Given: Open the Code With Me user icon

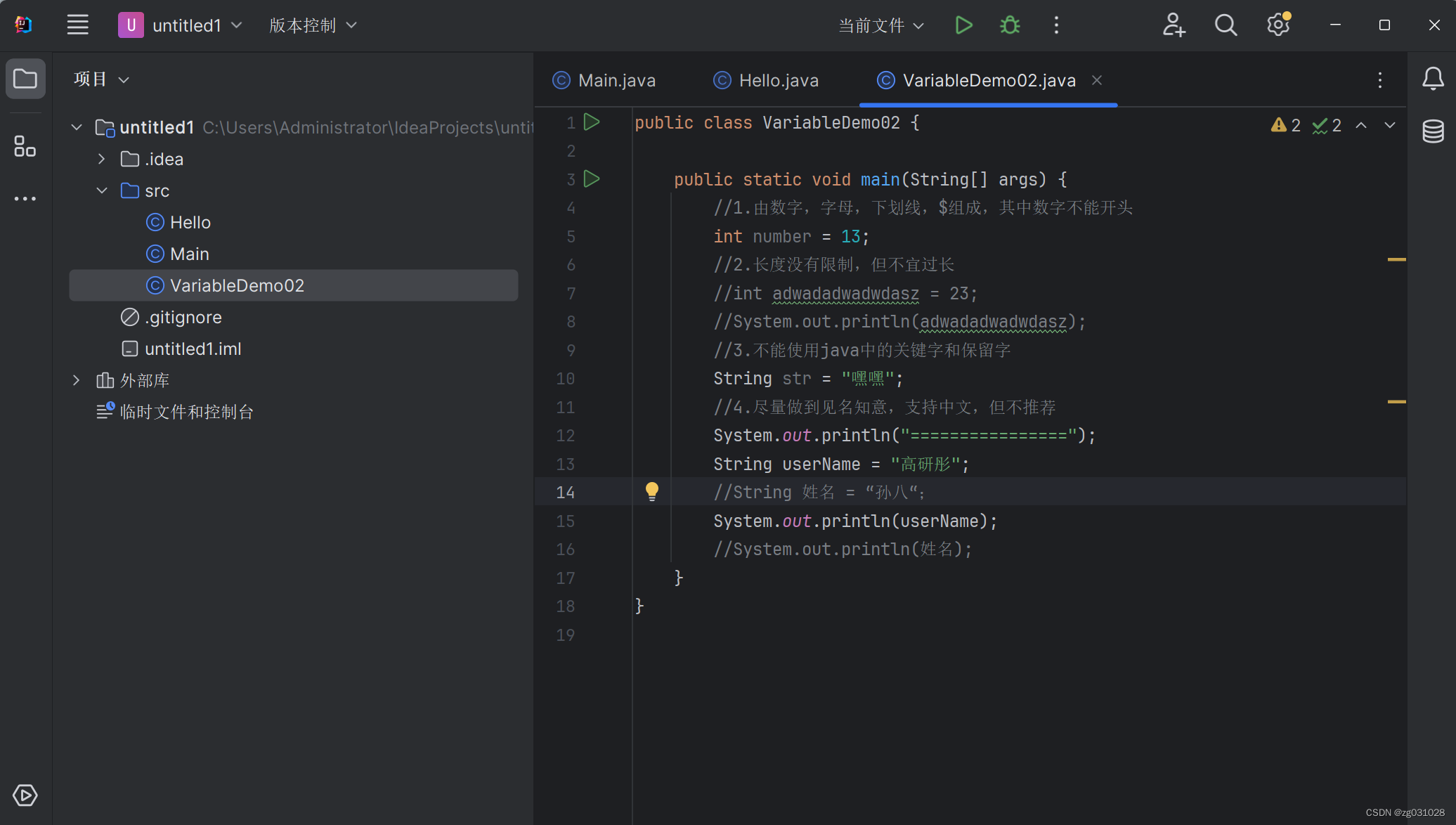Looking at the screenshot, I should [1174, 25].
